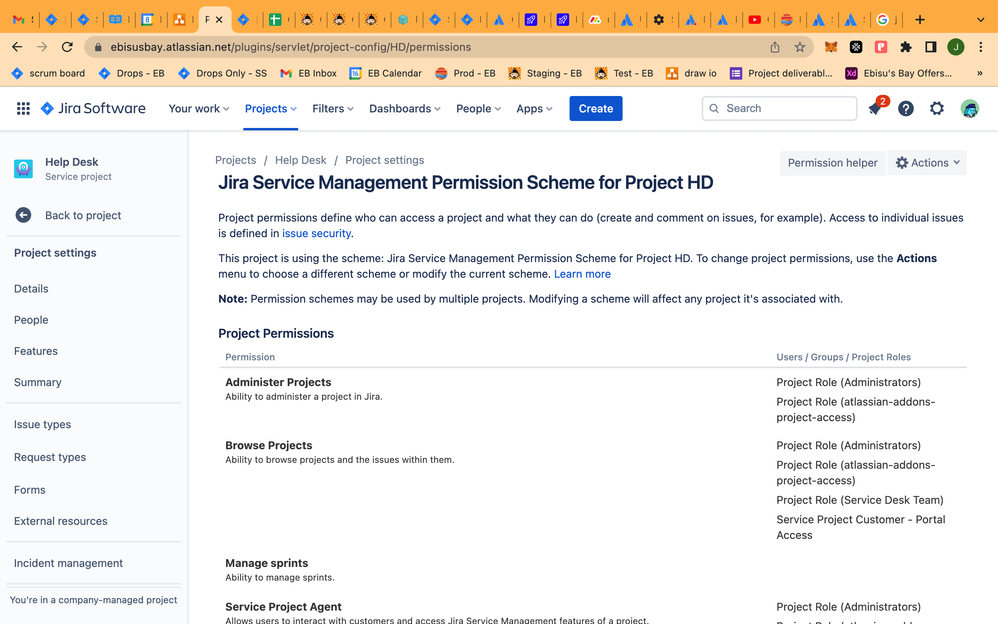Open user profile avatar menu

969,109
